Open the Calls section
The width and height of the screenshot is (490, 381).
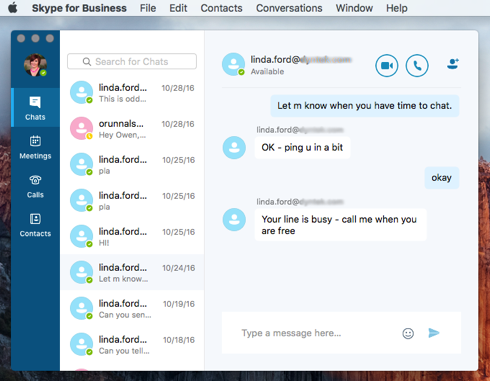coord(35,186)
